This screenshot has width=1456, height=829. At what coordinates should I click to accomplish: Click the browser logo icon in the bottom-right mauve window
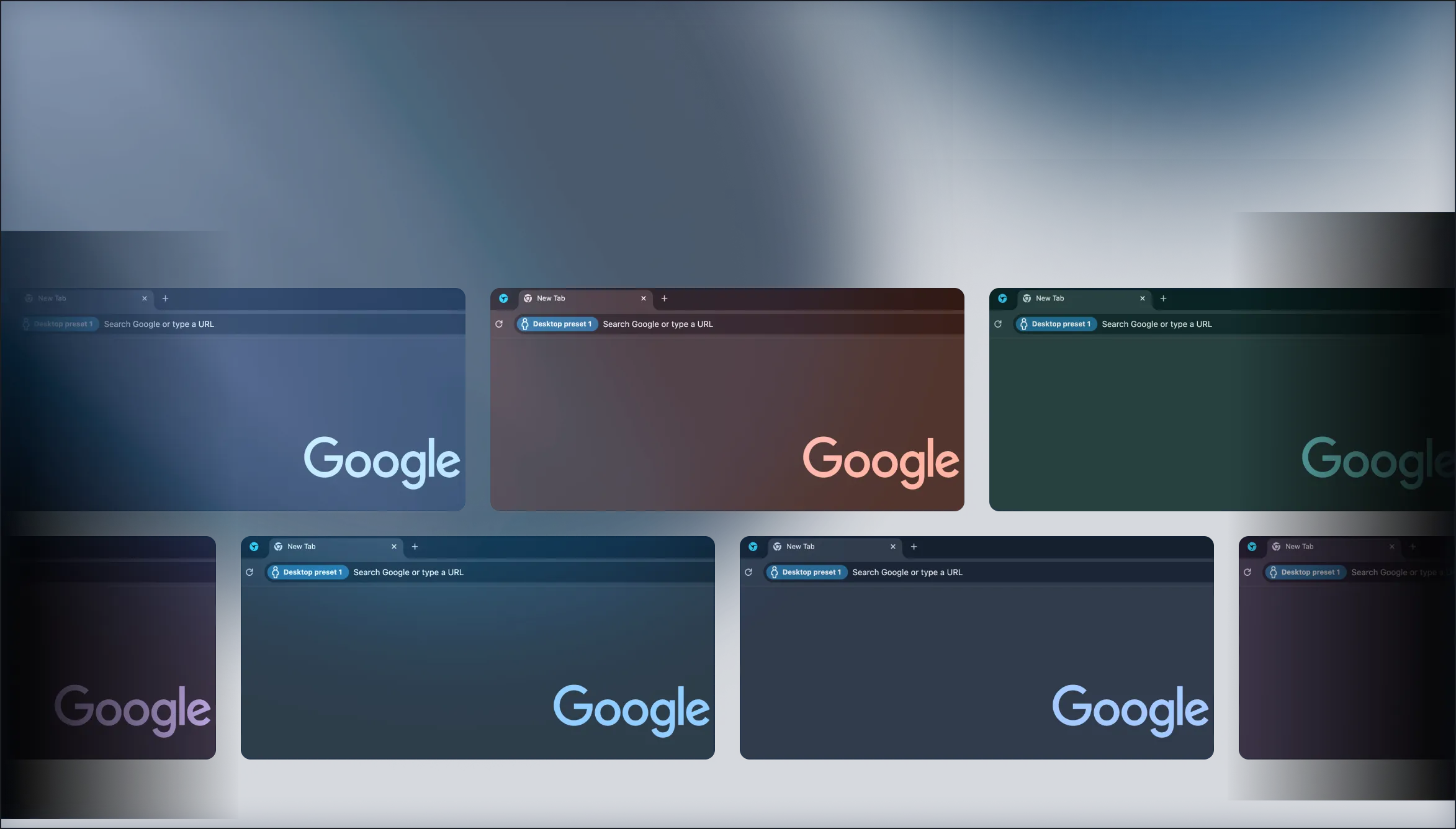1252,547
